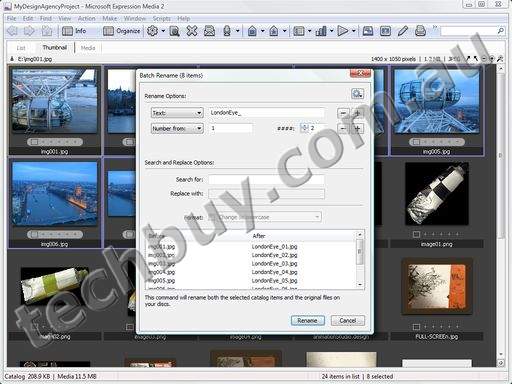Open the Organize panel button
The image size is (512, 384).
[x=121, y=31]
